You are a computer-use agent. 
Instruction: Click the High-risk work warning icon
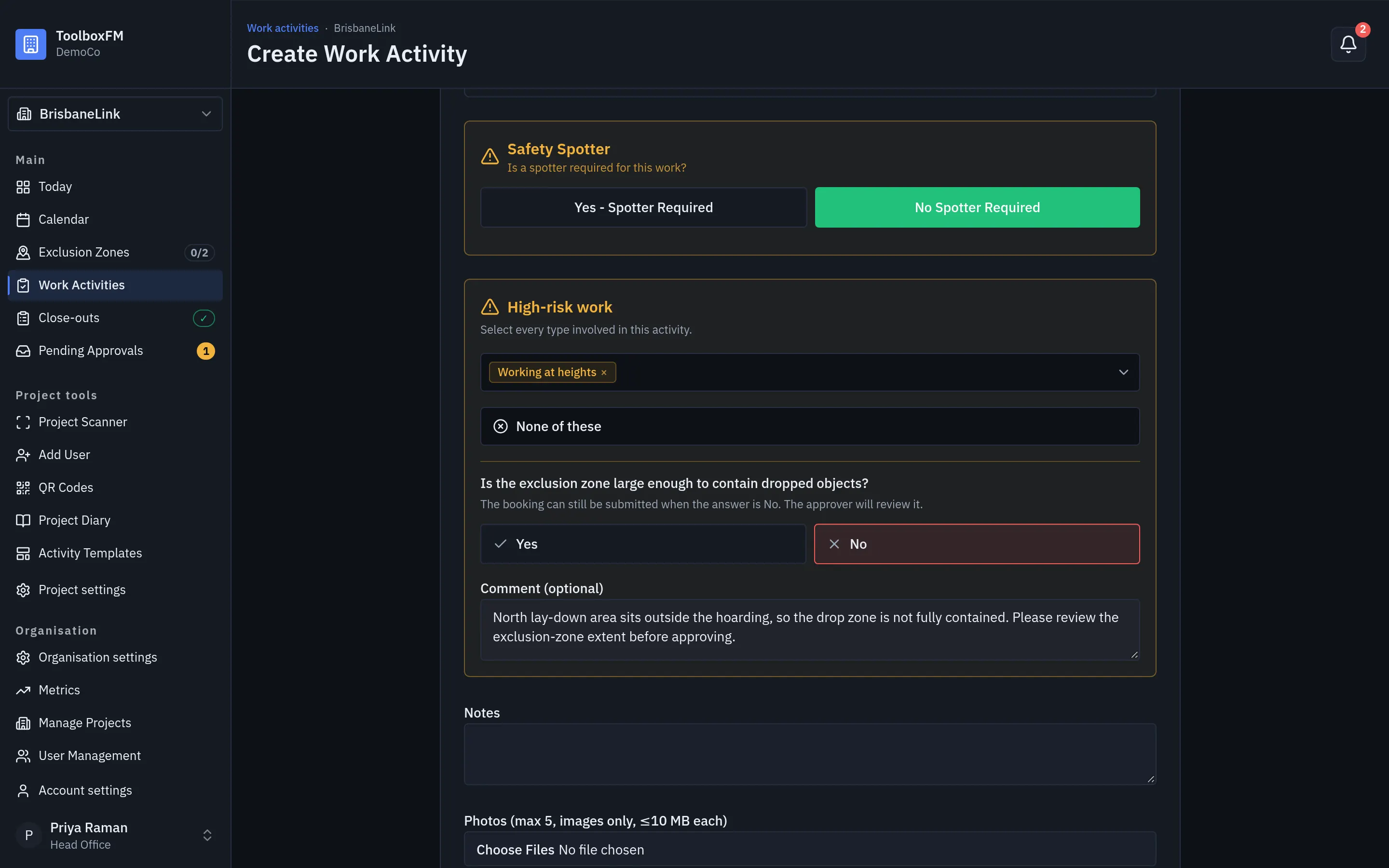(490, 307)
